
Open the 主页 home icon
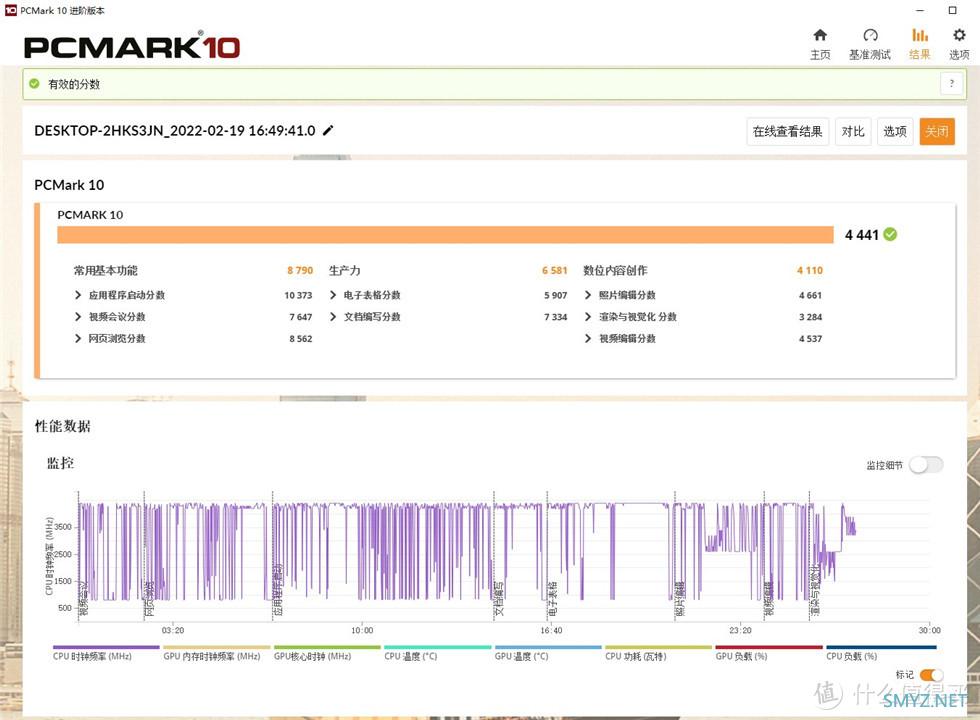coord(820,35)
